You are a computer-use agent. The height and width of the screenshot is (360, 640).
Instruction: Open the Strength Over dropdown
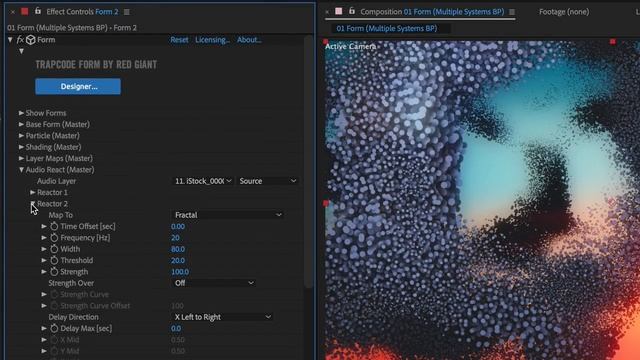pos(213,283)
